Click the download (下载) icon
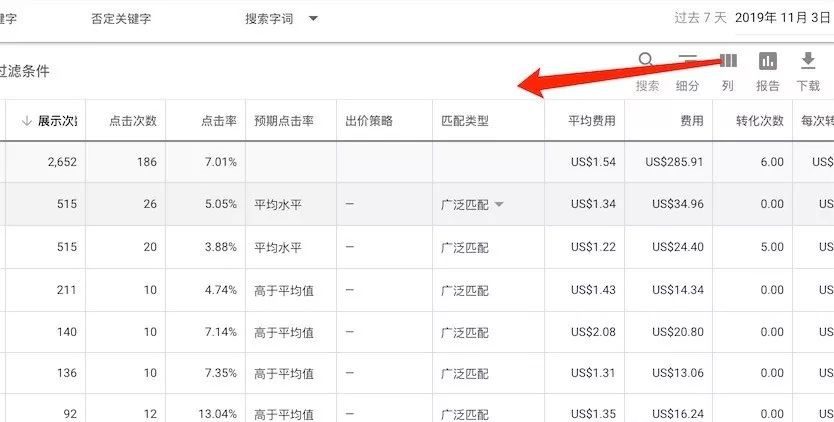This screenshot has width=834, height=422. point(808,62)
